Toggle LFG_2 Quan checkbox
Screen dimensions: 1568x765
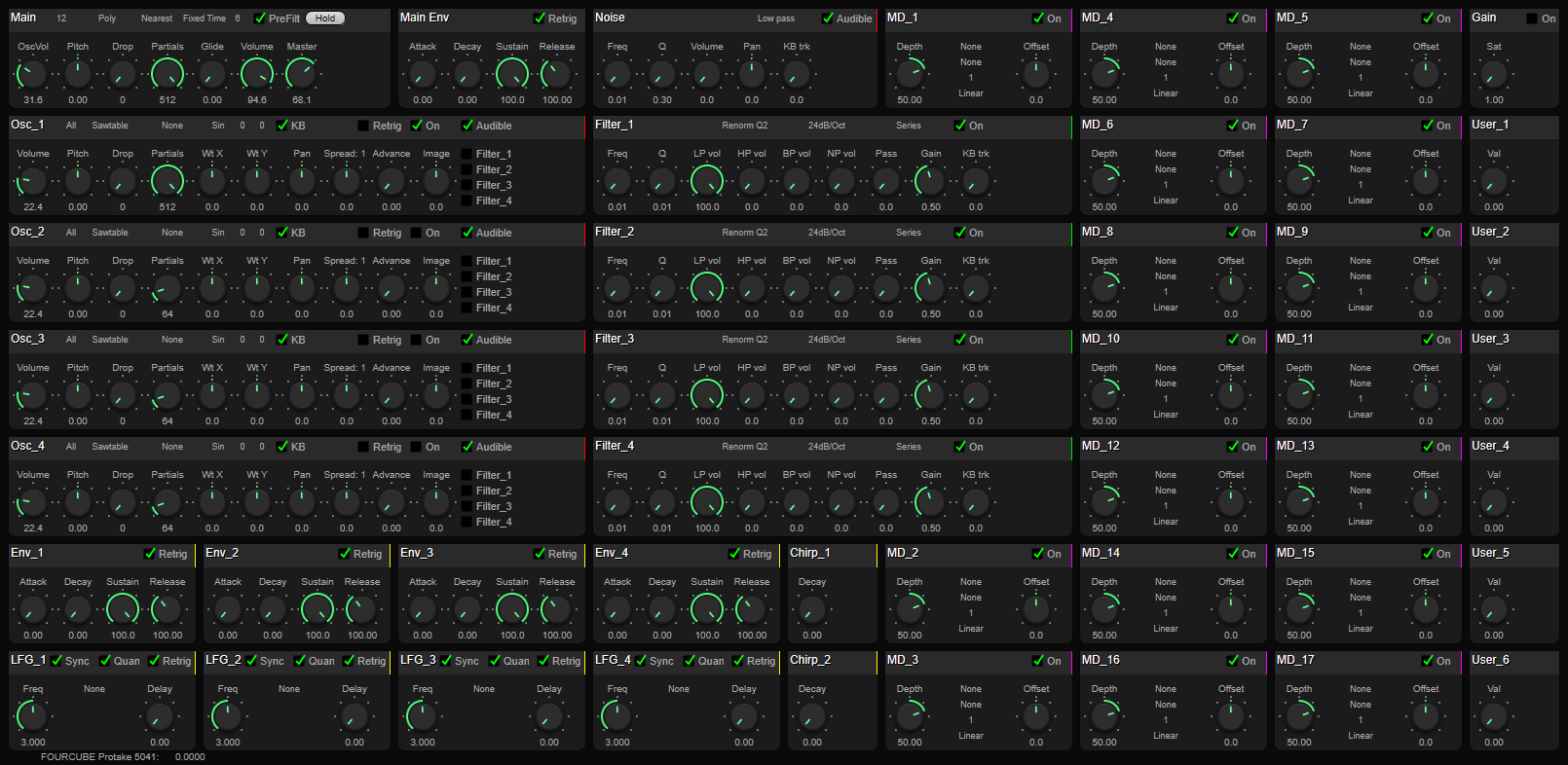pyautogui.click(x=300, y=661)
